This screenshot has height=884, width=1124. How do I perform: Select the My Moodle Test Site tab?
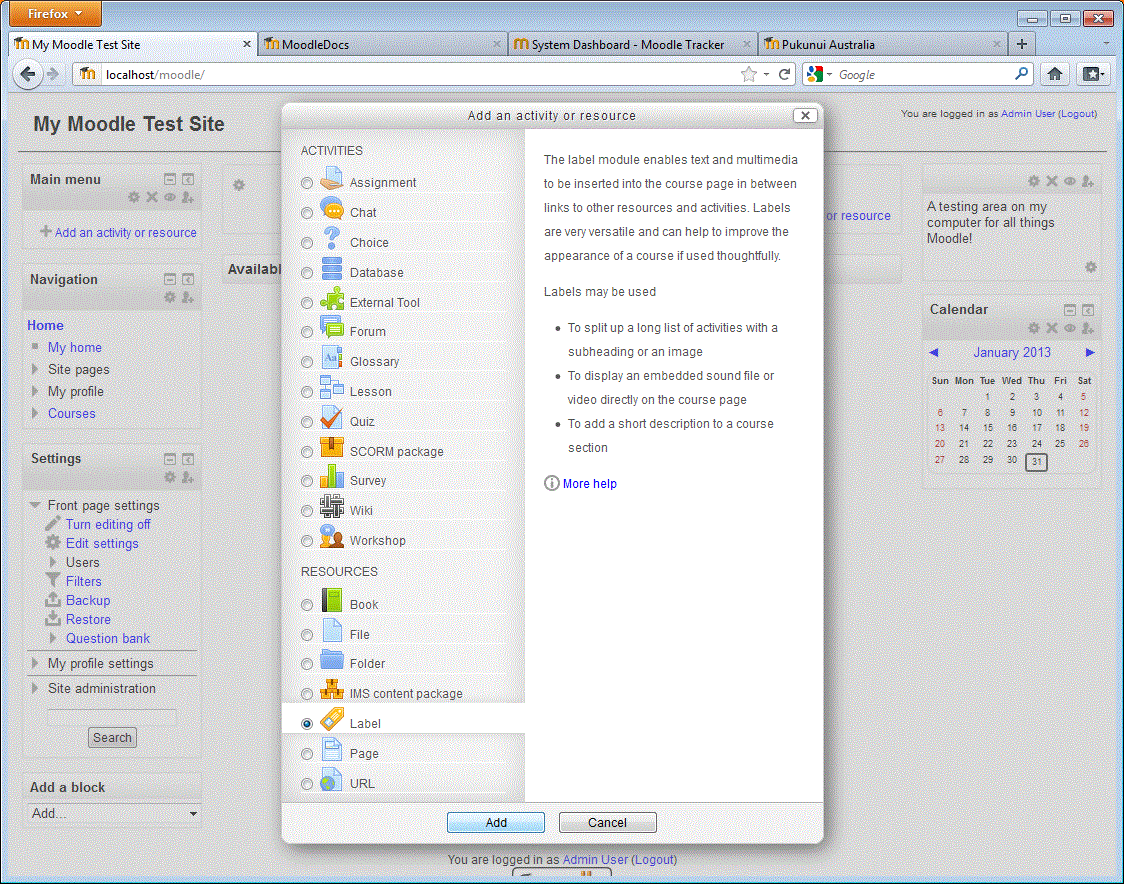(x=133, y=44)
